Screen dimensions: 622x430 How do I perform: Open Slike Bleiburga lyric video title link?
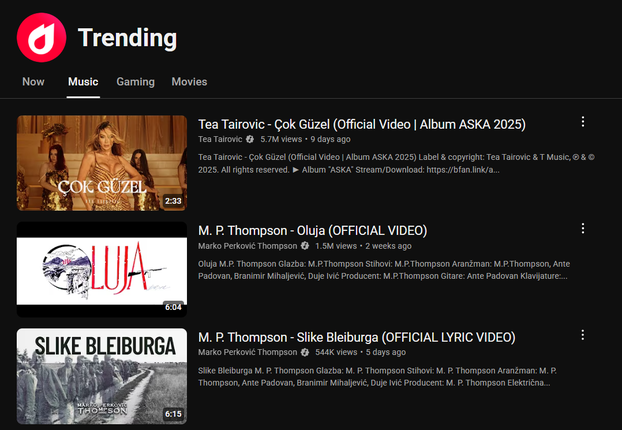357,338
